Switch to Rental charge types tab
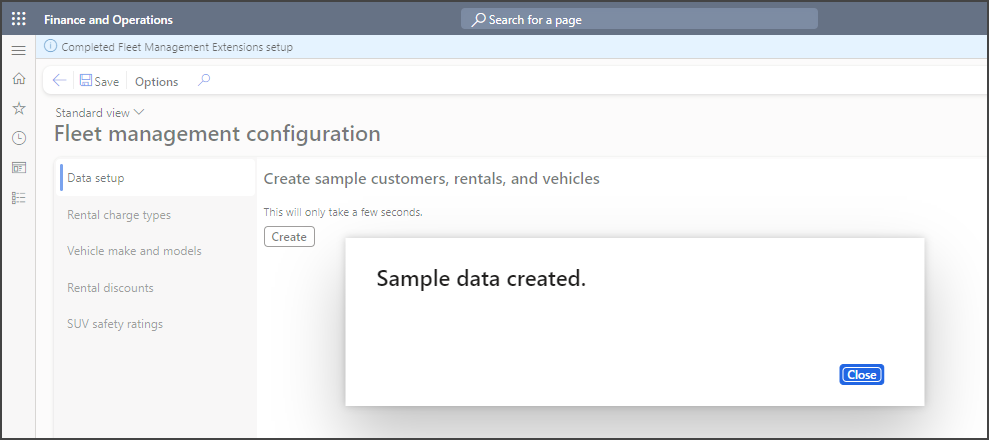This screenshot has width=989, height=440. click(118, 214)
